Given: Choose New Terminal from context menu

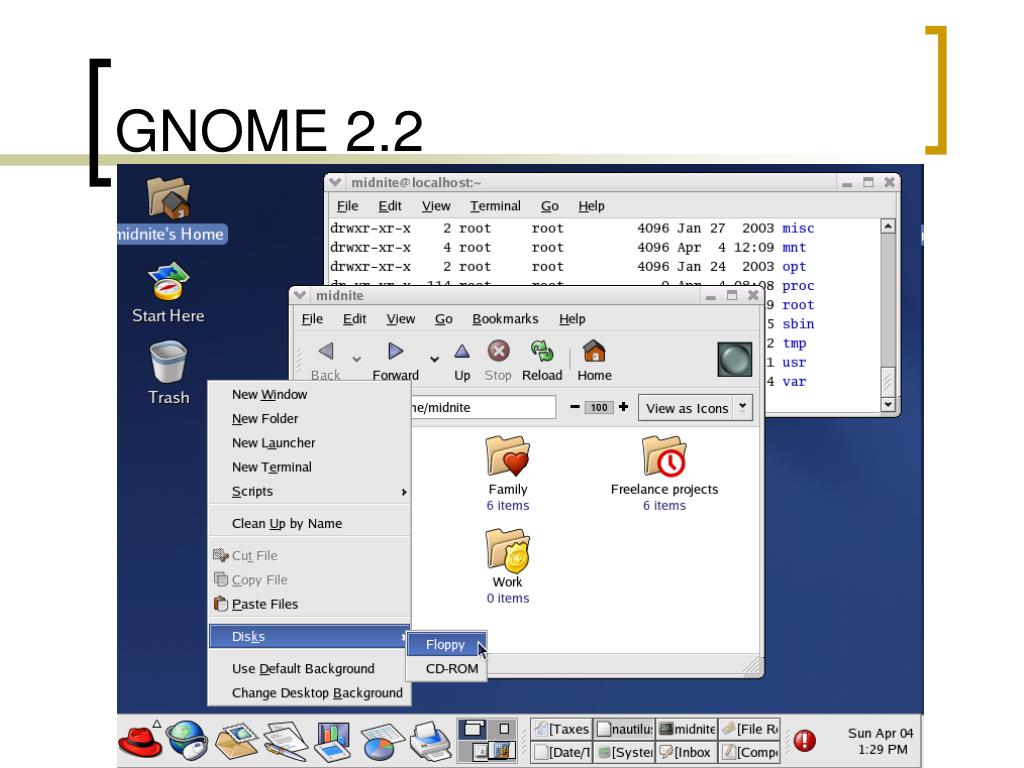Looking at the screenshot, I should tap(310, 467).
